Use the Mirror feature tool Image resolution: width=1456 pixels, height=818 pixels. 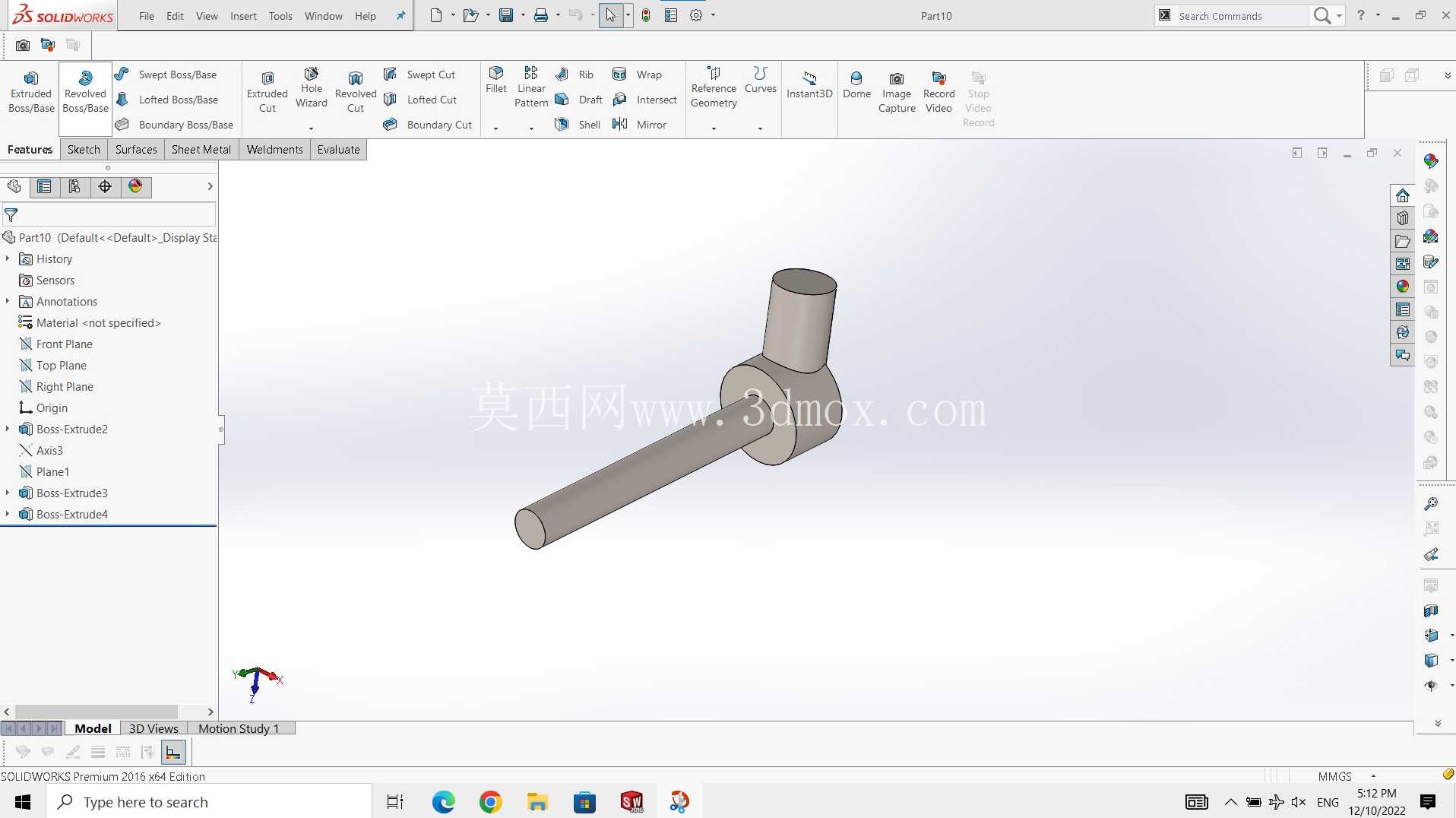(640, 125)
